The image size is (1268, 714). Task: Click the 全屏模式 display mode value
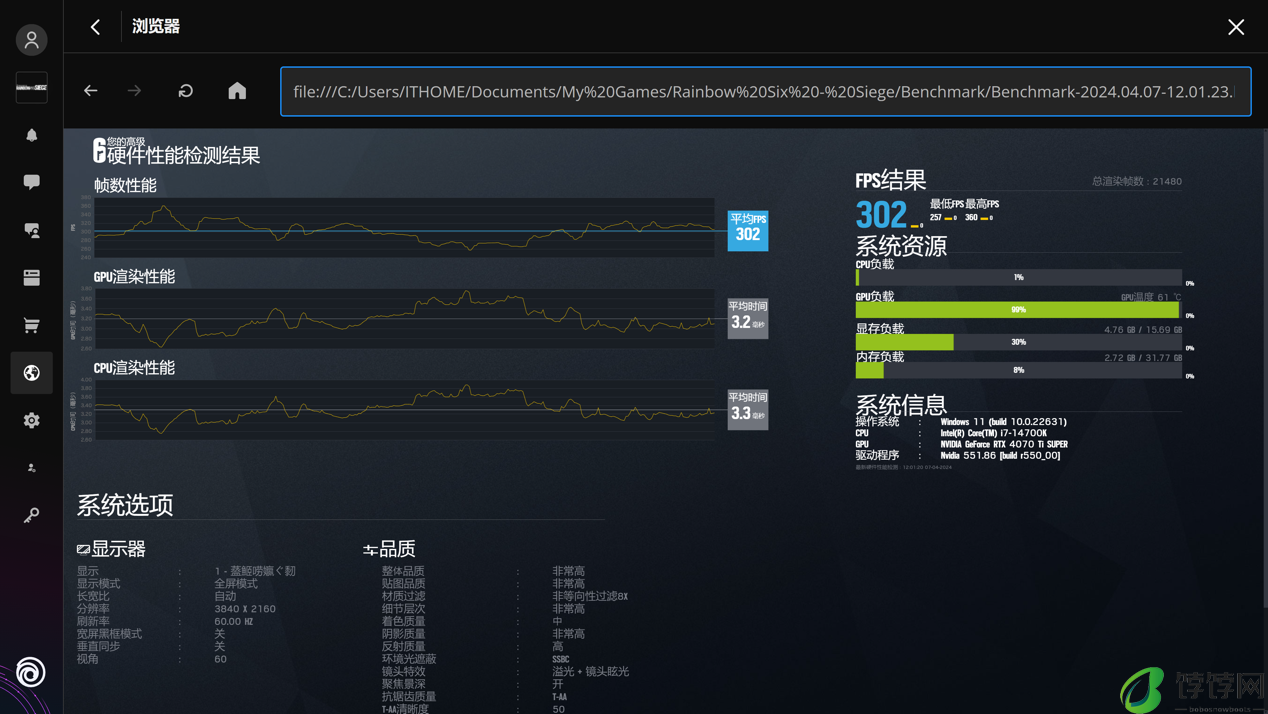pyautogui.click(x=236, y=583)
